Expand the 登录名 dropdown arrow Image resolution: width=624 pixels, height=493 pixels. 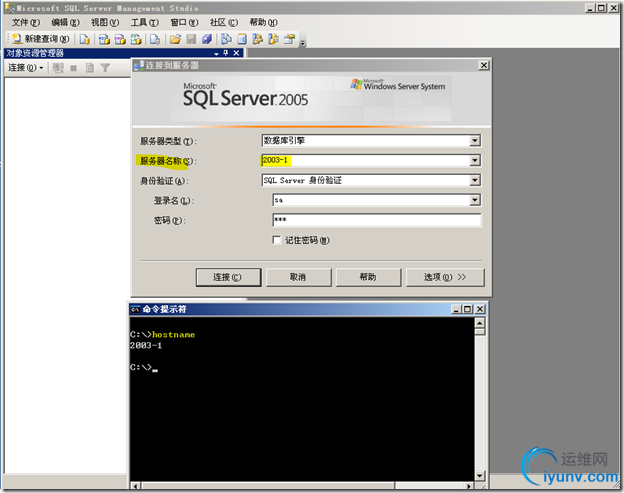coord(474,200)
